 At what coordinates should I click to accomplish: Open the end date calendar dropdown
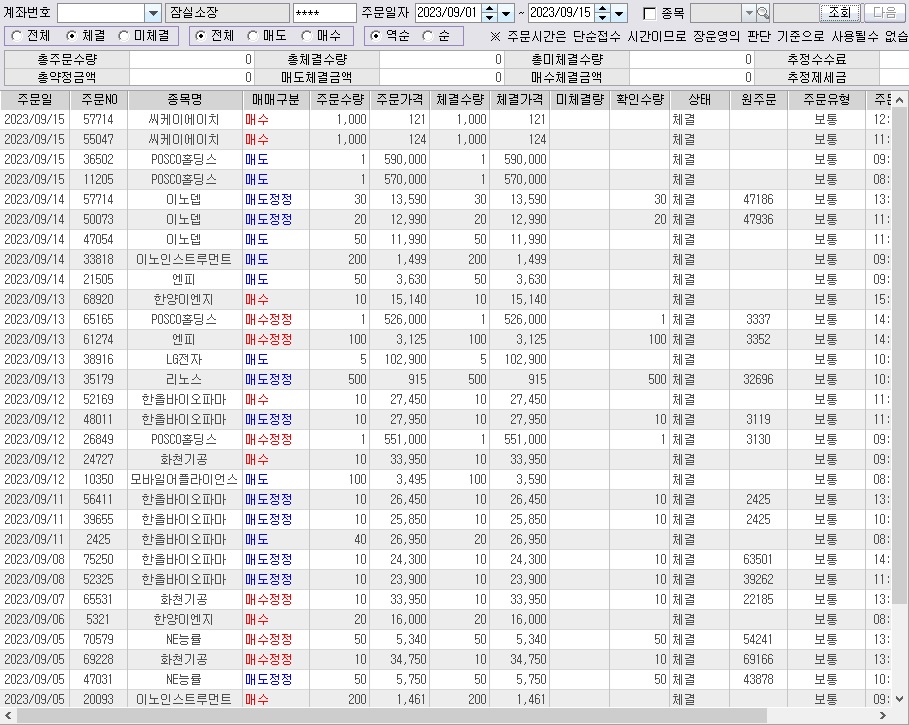[619, 13]
